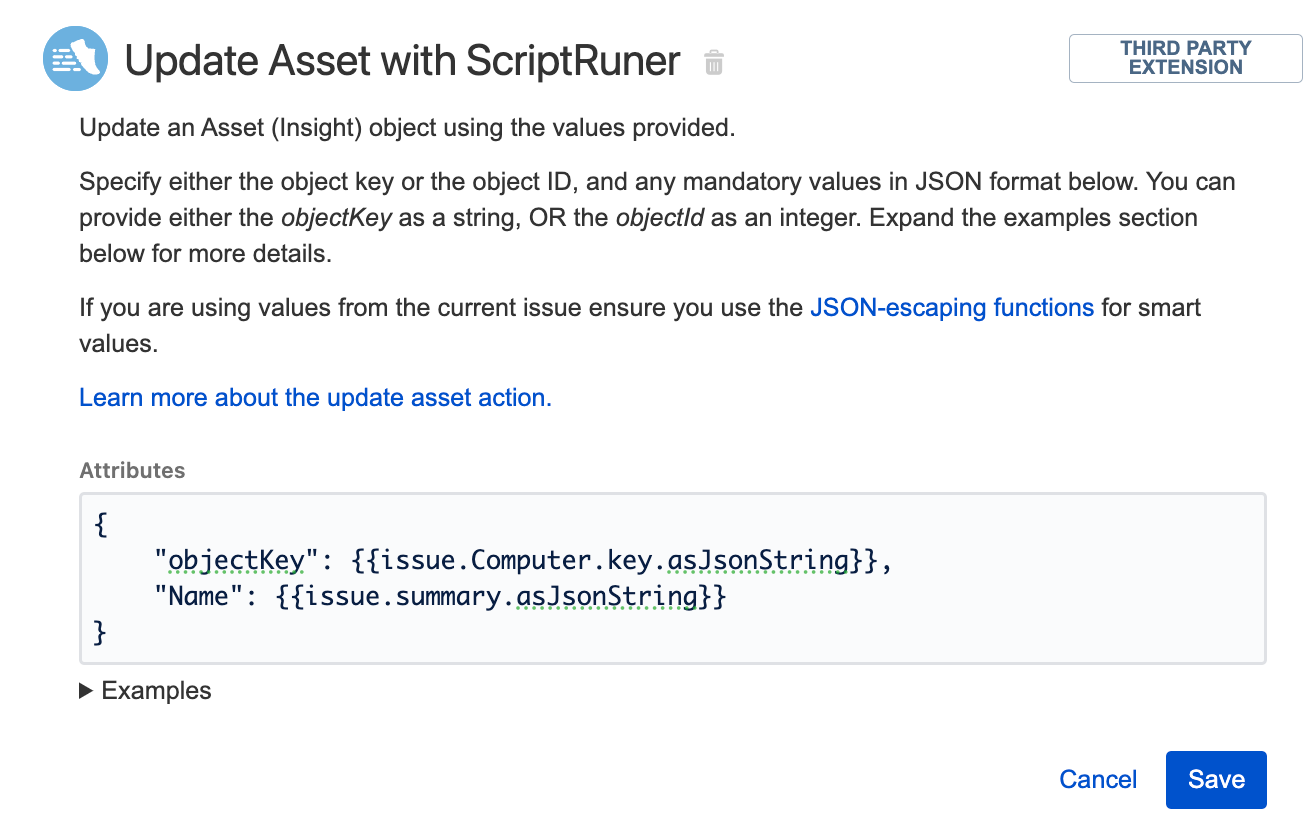Open Learn more about update asset action
The height and width of the screenshot is (838, 1304).
[315, 397]
